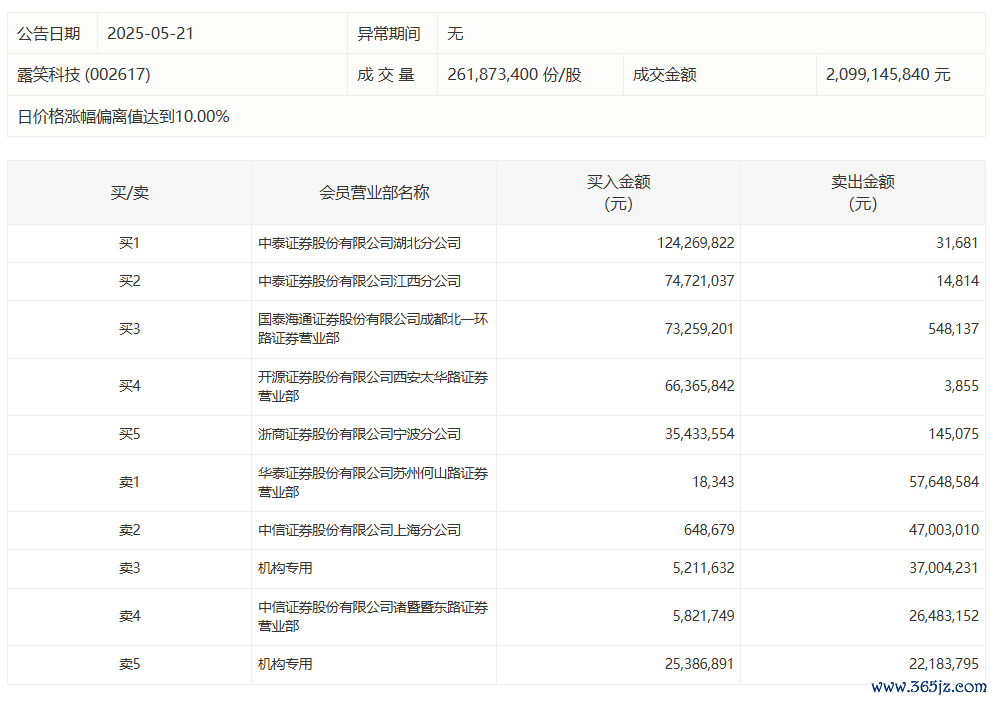The width and height of the screenshot is (994, 702).
Task: Select the 卖3 row label
Action: point(129,568)
